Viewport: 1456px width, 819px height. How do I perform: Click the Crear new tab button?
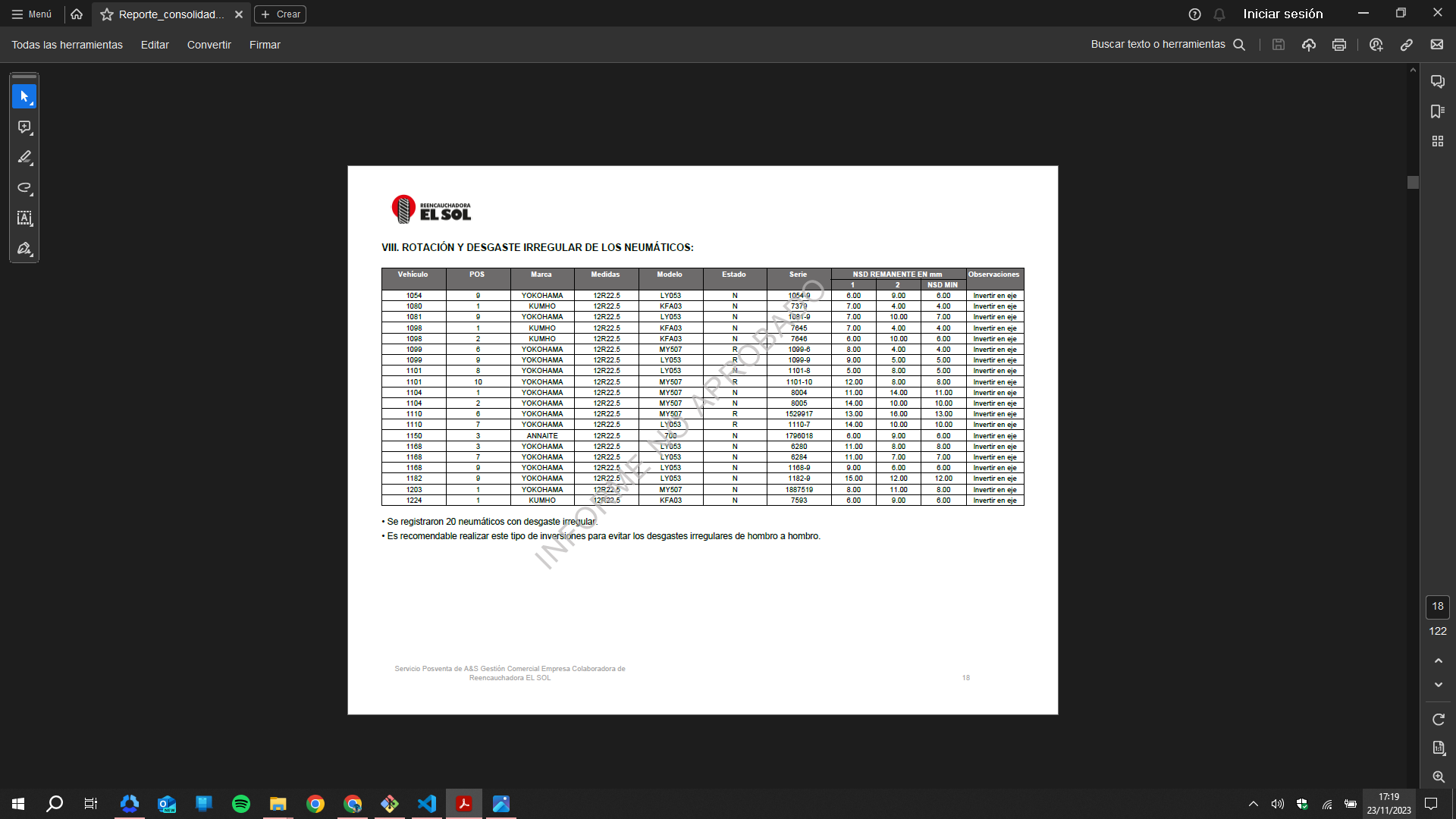tap(281, 14)
